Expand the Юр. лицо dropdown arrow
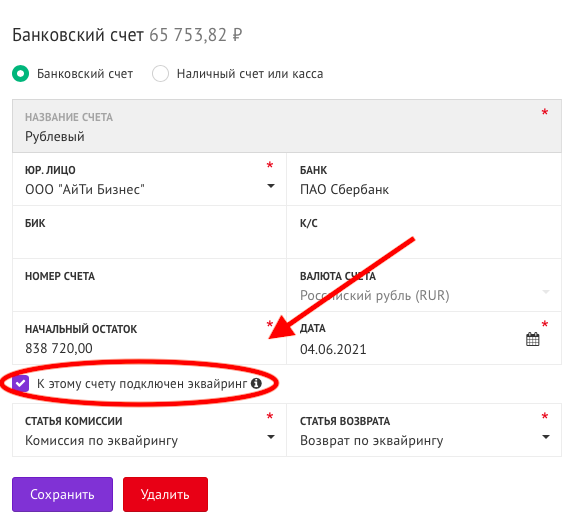Image resolution: width=580 pixels, height=524 pixels. click(x=271, y=186)
